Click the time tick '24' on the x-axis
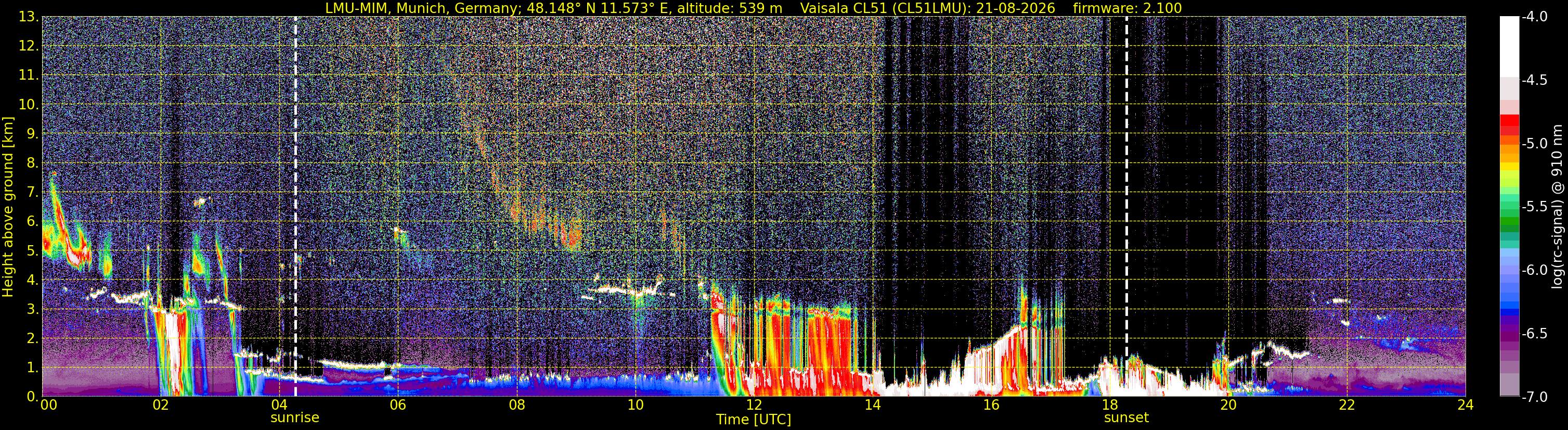Screen dimensions: 1568x430 pos(1466,404)
